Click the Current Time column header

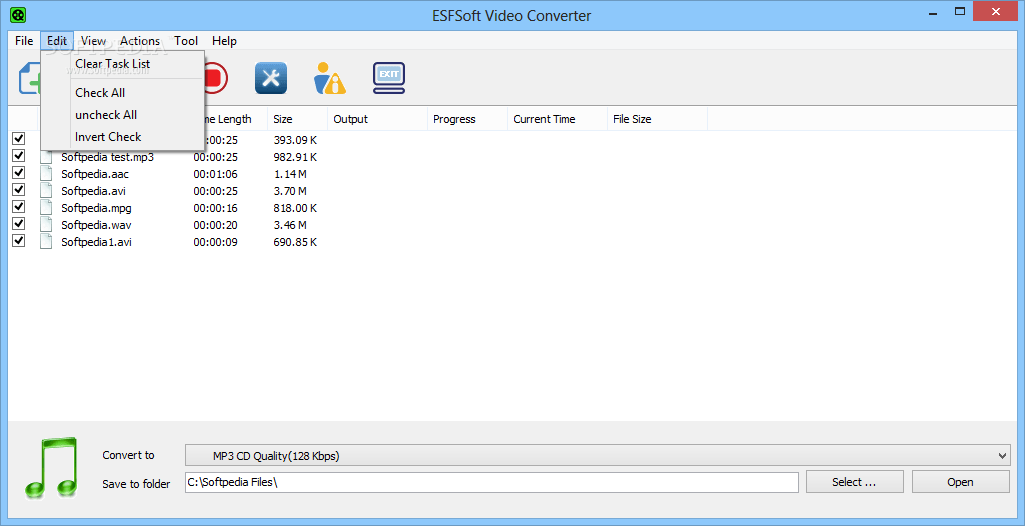pos(557,119)
